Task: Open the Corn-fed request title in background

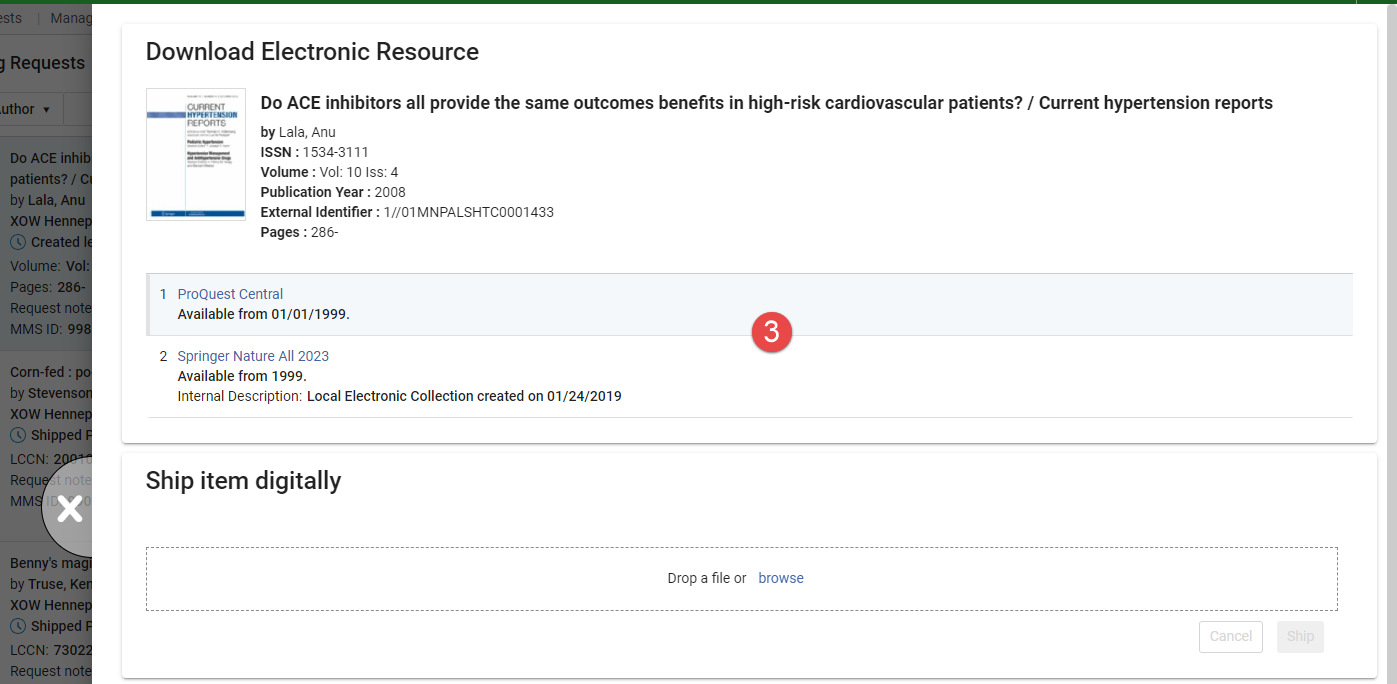Action: [51, 372]
